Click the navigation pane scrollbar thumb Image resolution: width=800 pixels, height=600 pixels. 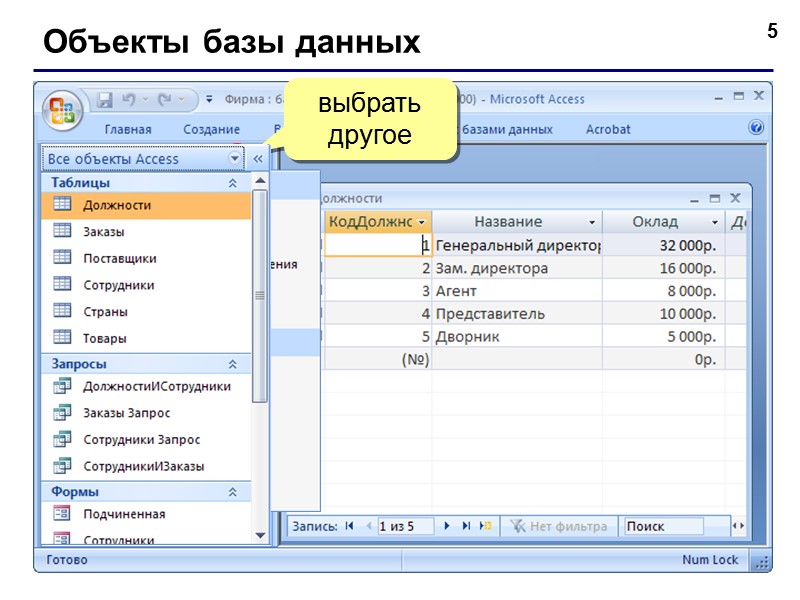coord(260,296)
